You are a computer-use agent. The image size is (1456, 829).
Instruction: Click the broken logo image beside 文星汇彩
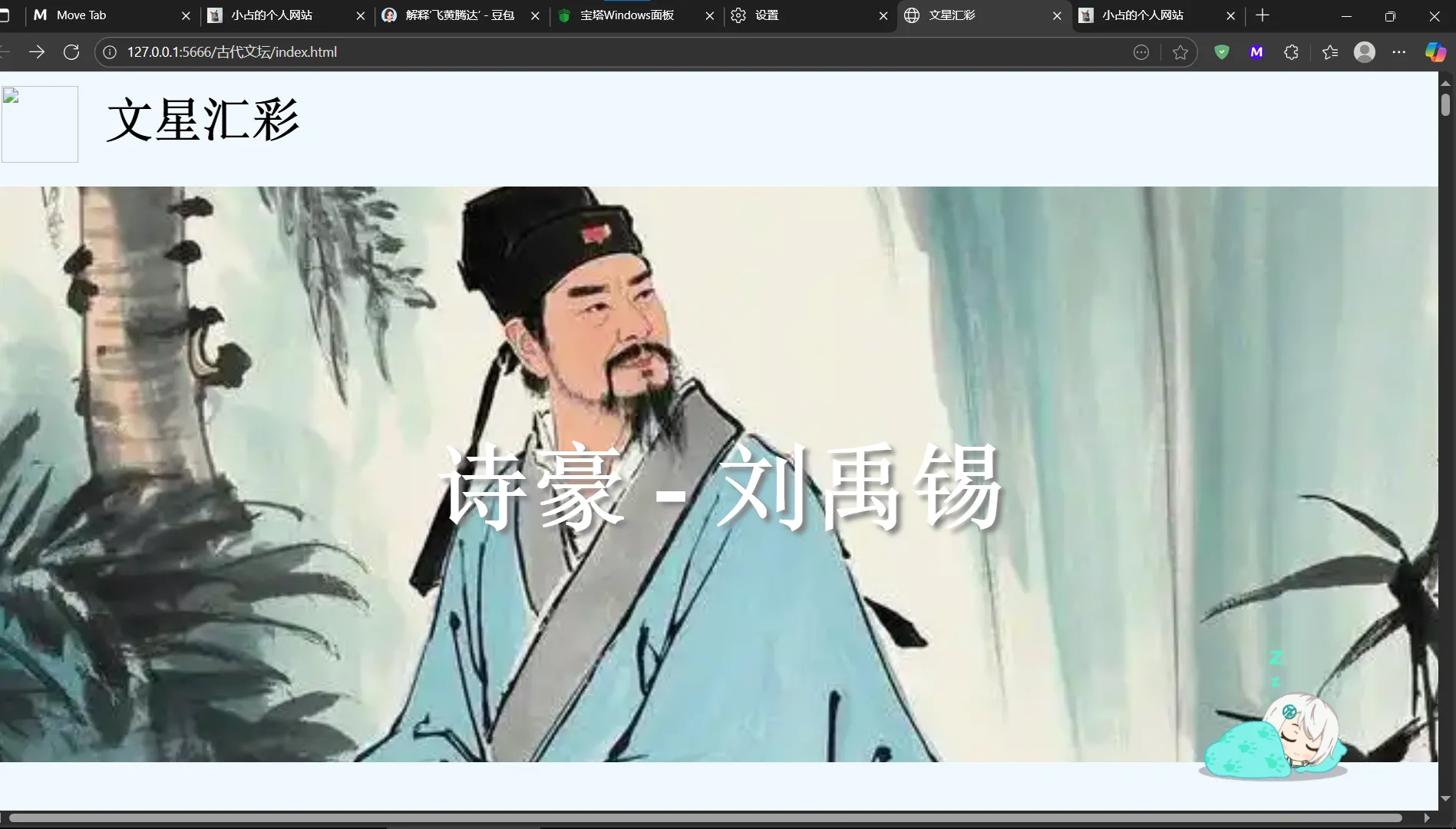click(40, 124)
